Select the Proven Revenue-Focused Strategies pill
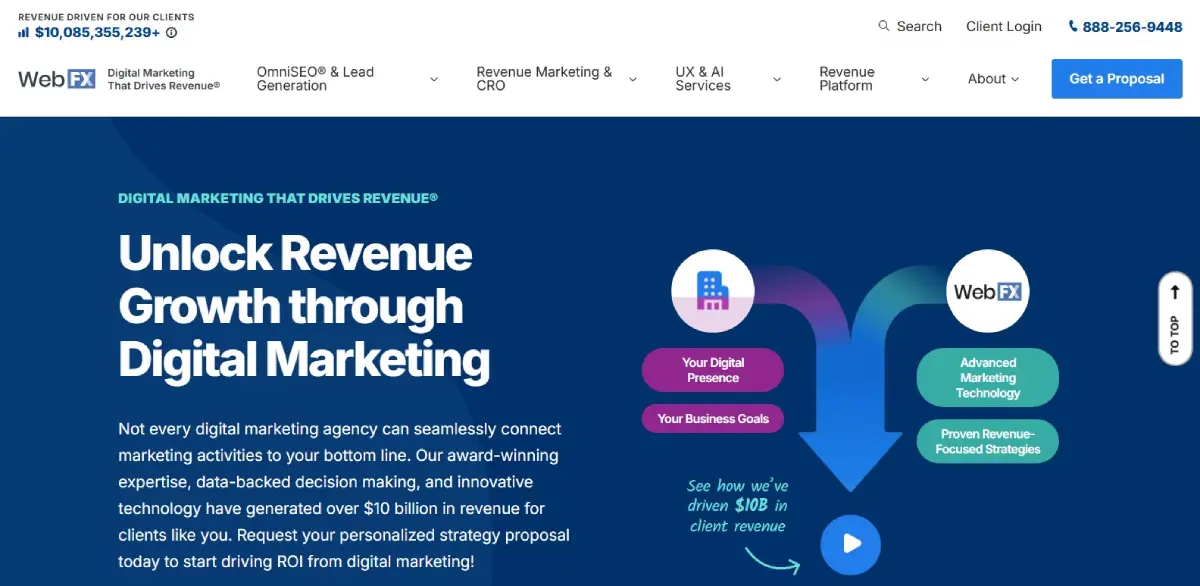This screenshot has width=1200, height=586. 987,441
